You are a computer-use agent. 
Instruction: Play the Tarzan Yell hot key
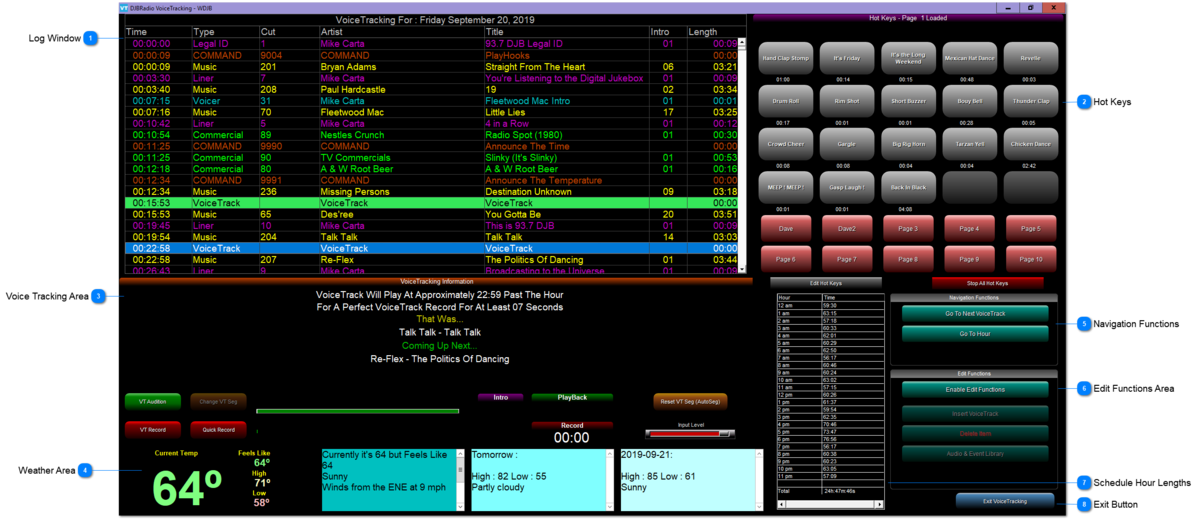[970, 144]
